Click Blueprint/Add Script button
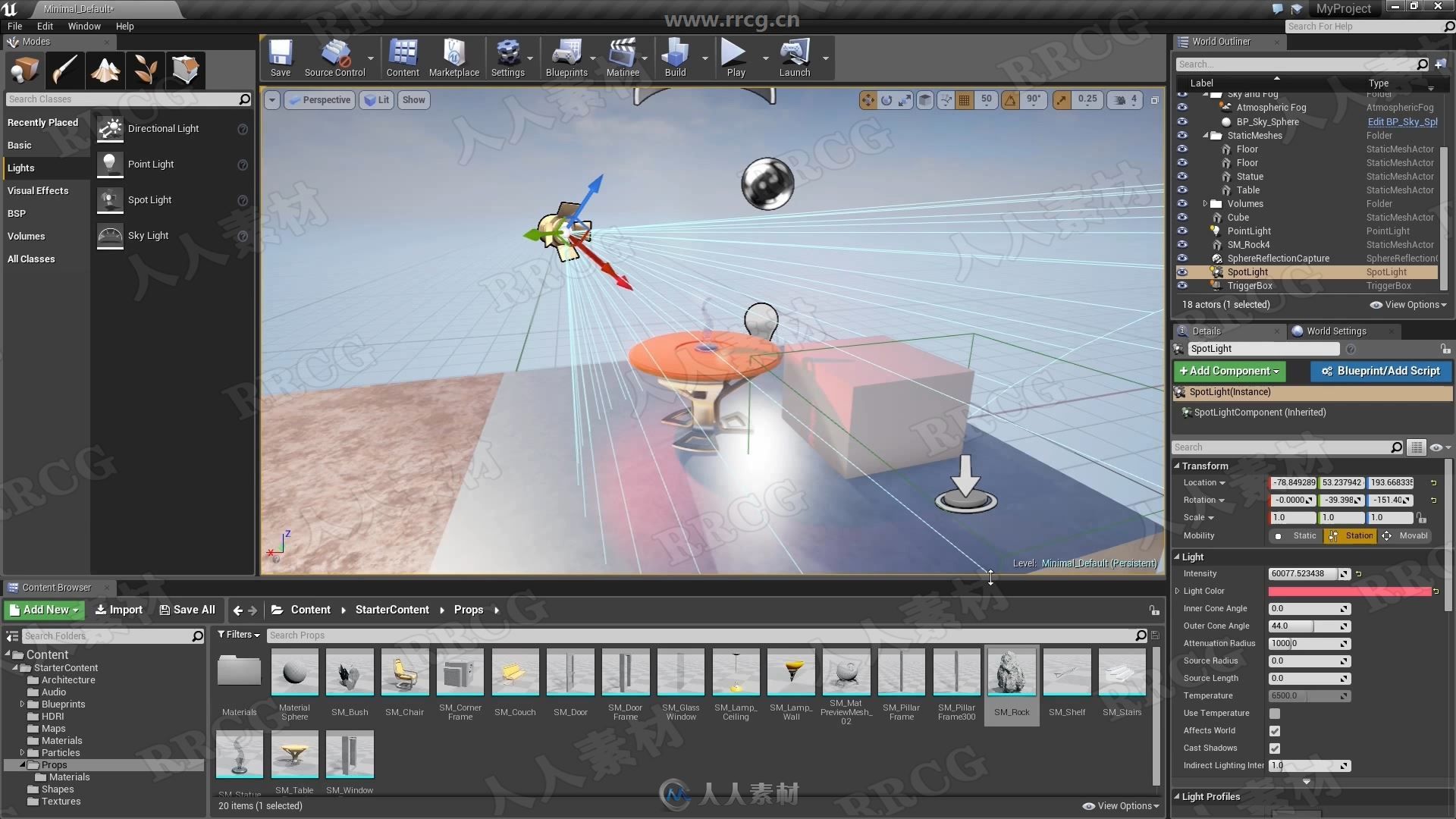1456x819 pixels. click(1383, 370)
